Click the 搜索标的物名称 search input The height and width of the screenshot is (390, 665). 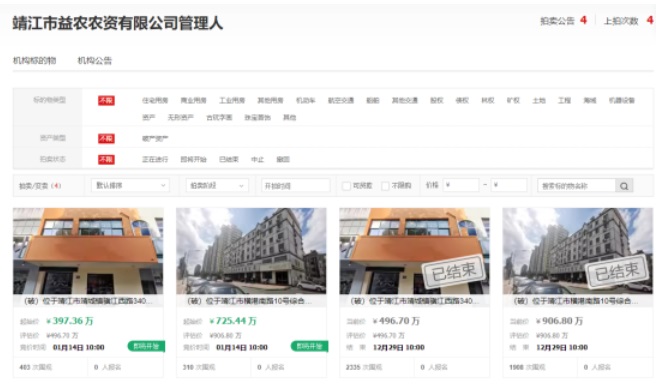point(576,186)
